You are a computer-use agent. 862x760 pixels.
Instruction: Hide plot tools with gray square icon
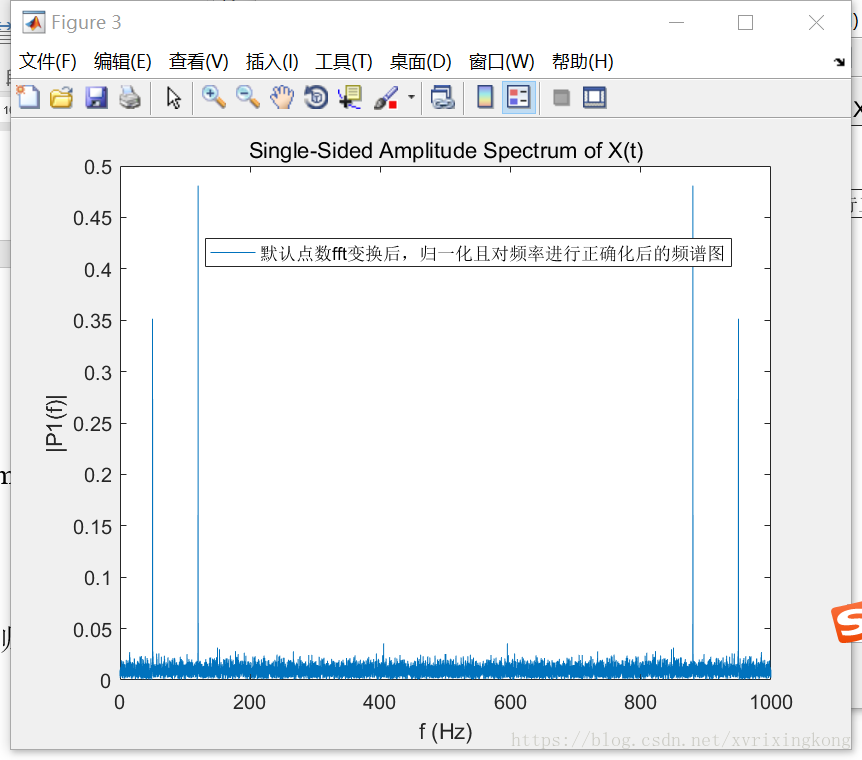coord(561,98)
